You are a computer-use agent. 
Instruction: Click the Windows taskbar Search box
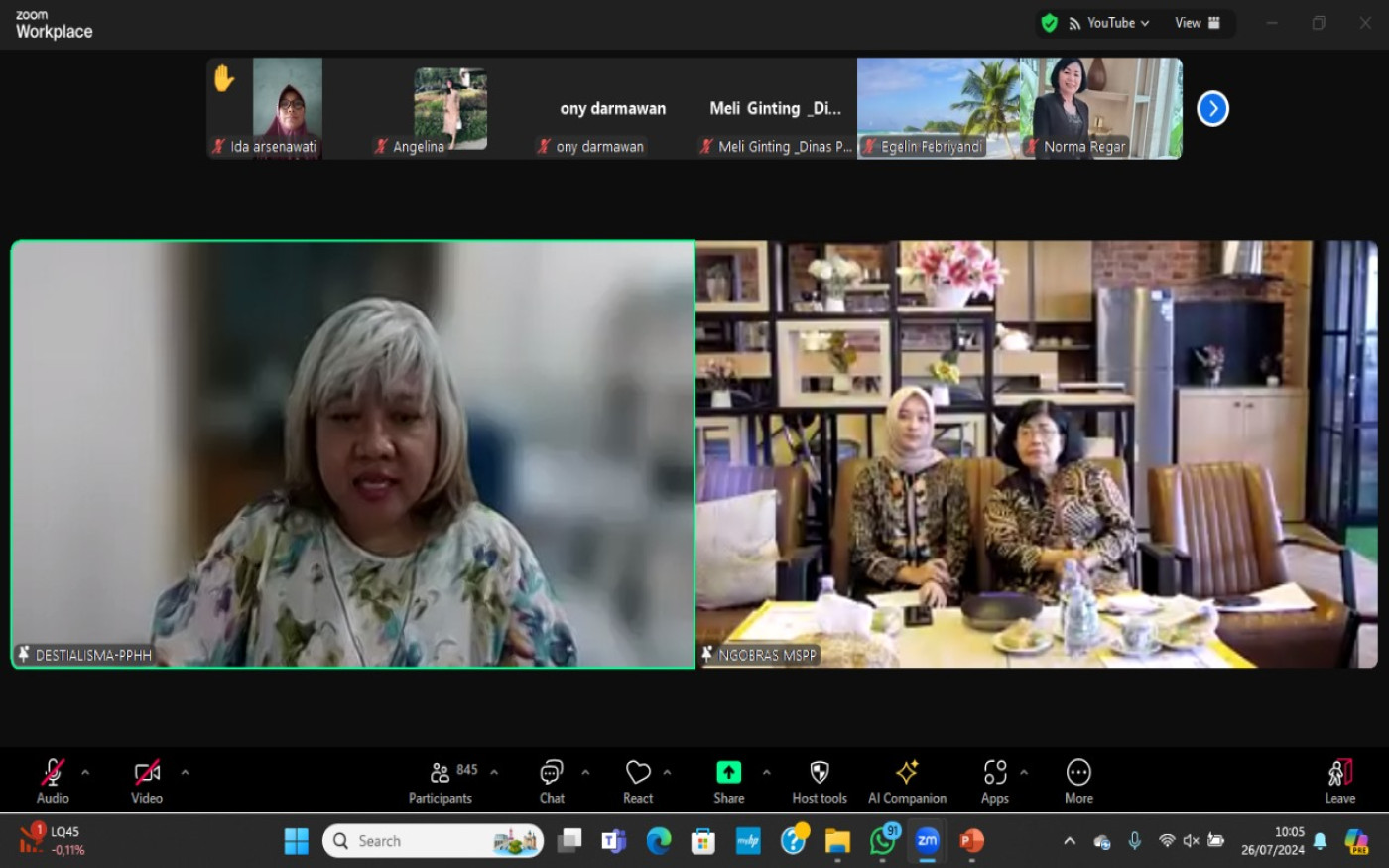(433, 841)
